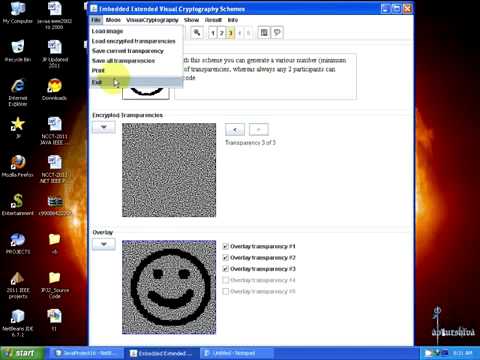Open JP32_Source Code folder icon
Viewport: 480px width, 360px height.
tap(54, 285)
